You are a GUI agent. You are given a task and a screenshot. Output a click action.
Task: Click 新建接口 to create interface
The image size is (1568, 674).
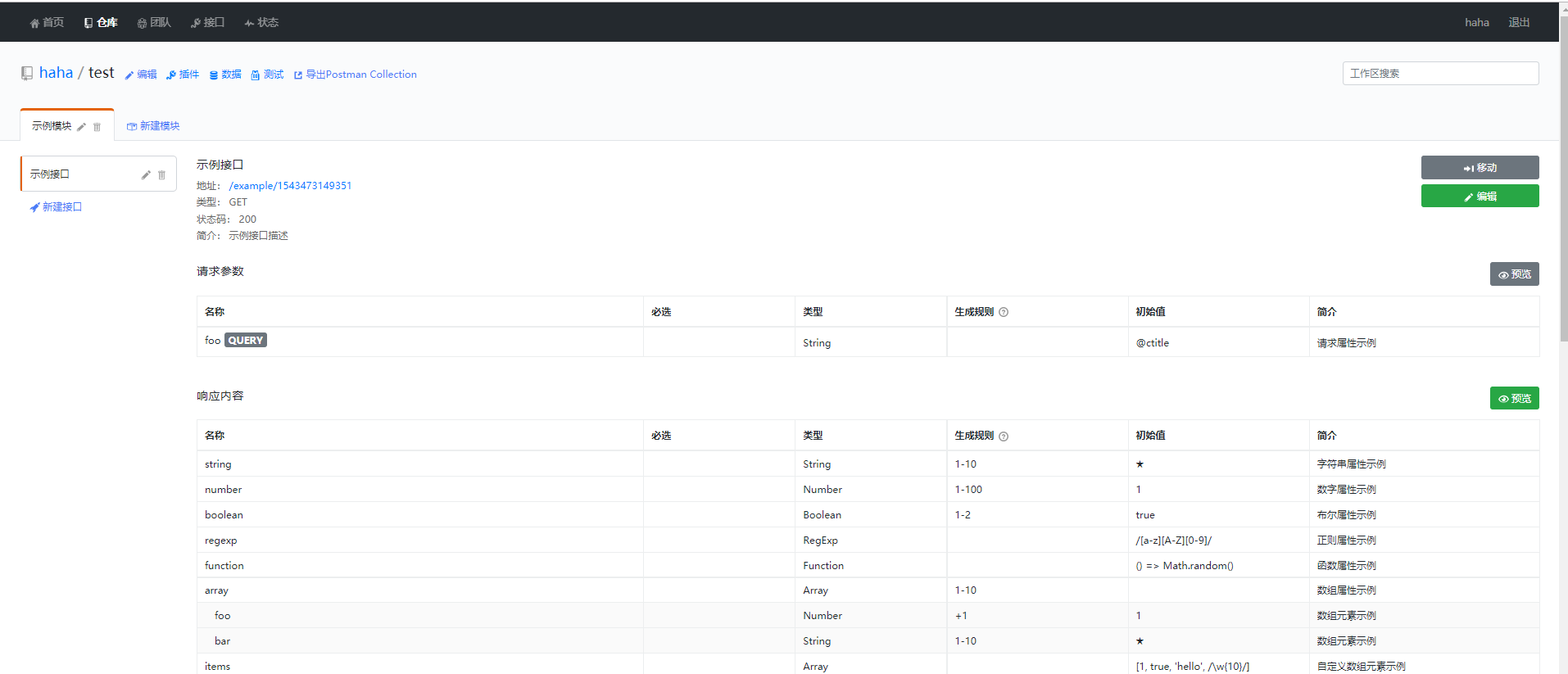coord(56,207)
